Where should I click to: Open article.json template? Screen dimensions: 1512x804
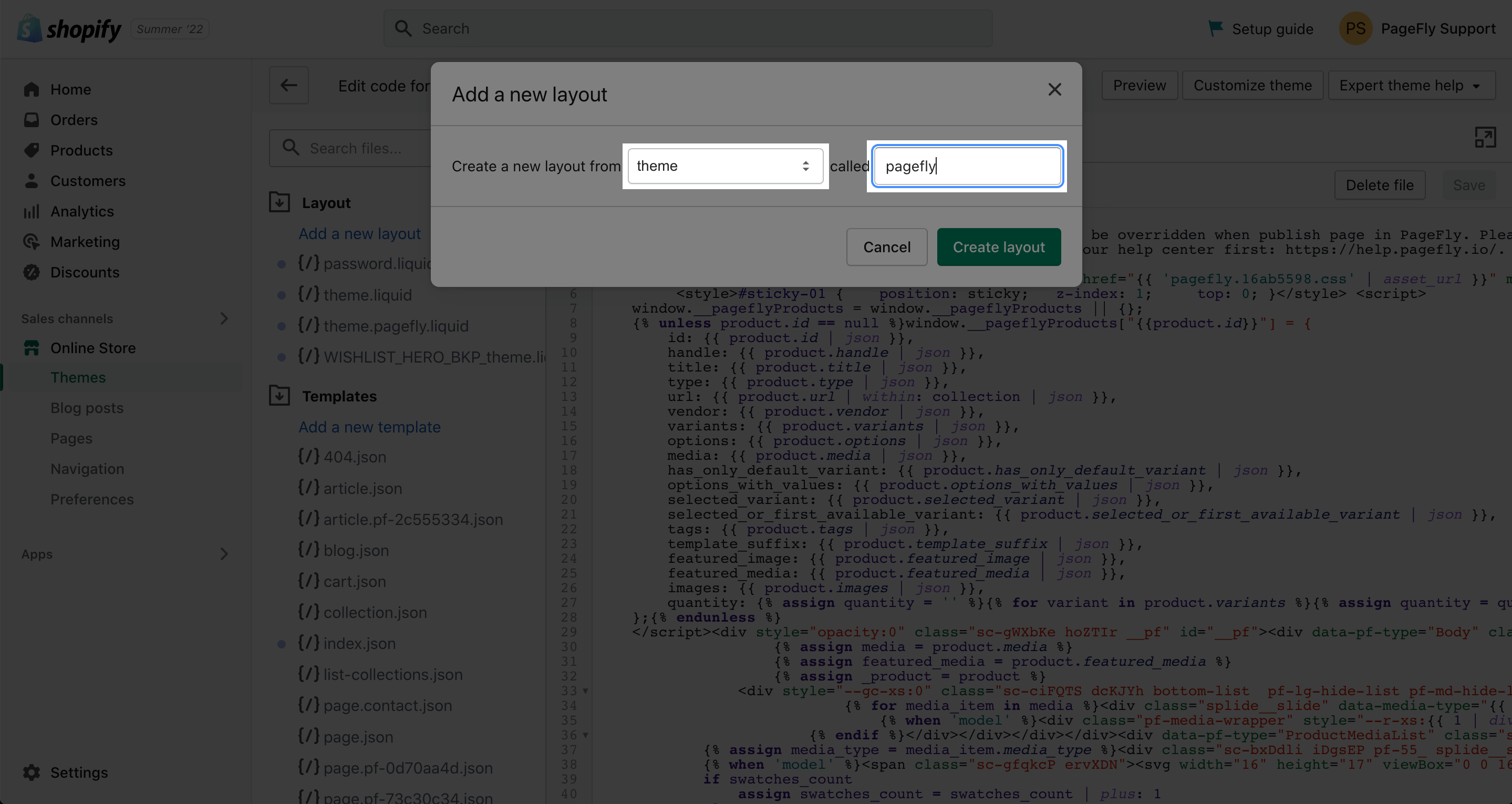click(350, 488)
